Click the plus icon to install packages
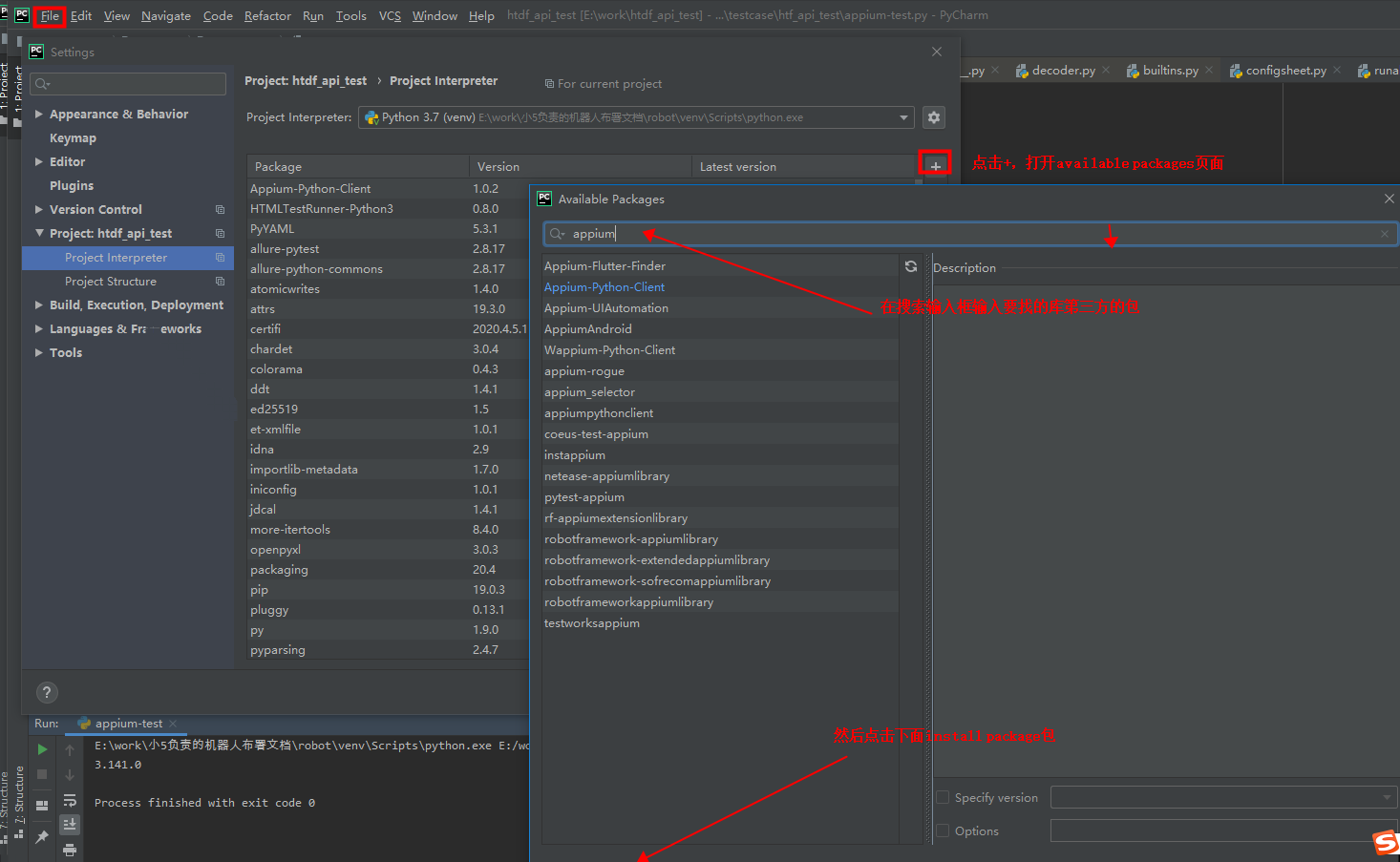Viewport: 1400px width, 862px height. click(935, 165)
